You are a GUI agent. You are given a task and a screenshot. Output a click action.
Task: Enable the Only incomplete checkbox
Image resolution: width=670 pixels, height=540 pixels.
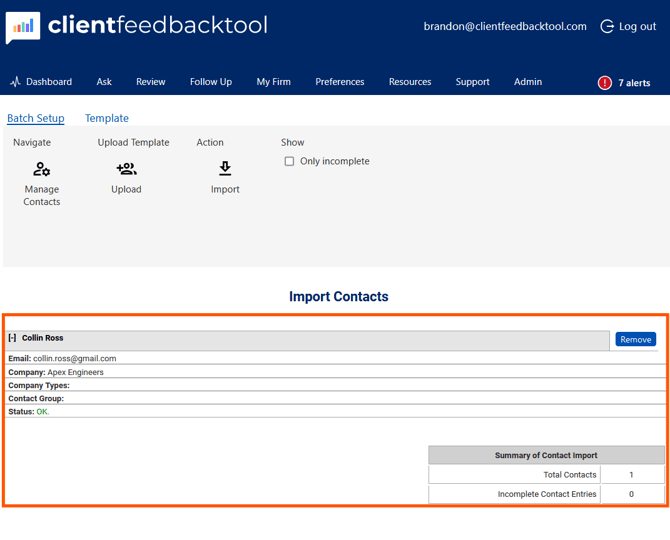click(x=289, y=161)
